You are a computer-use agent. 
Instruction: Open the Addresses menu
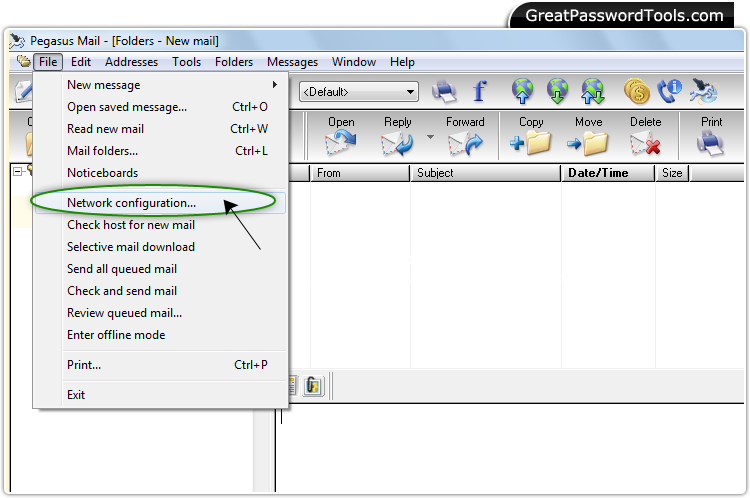tap(132, 62)
